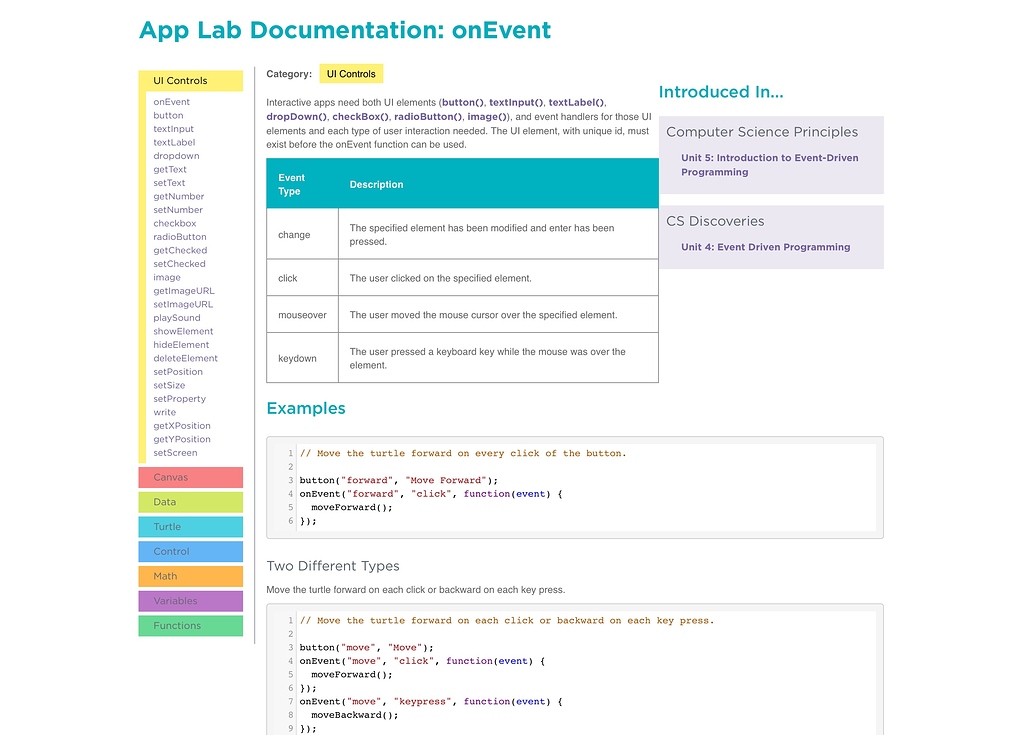Open the onEvent sidebar entry
This screenshot has height=735, width=1023.
coord(171,101)
